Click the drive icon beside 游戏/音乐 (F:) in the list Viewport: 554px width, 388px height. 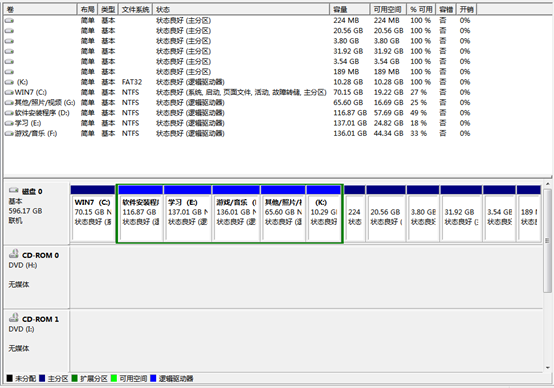9,134
